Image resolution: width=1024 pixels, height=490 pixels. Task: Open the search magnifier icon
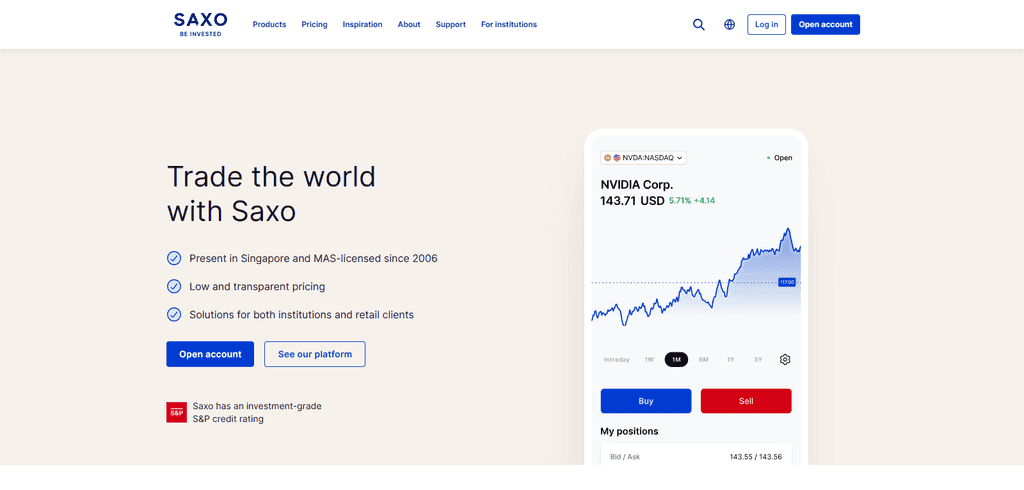click(x=699, y=25)
